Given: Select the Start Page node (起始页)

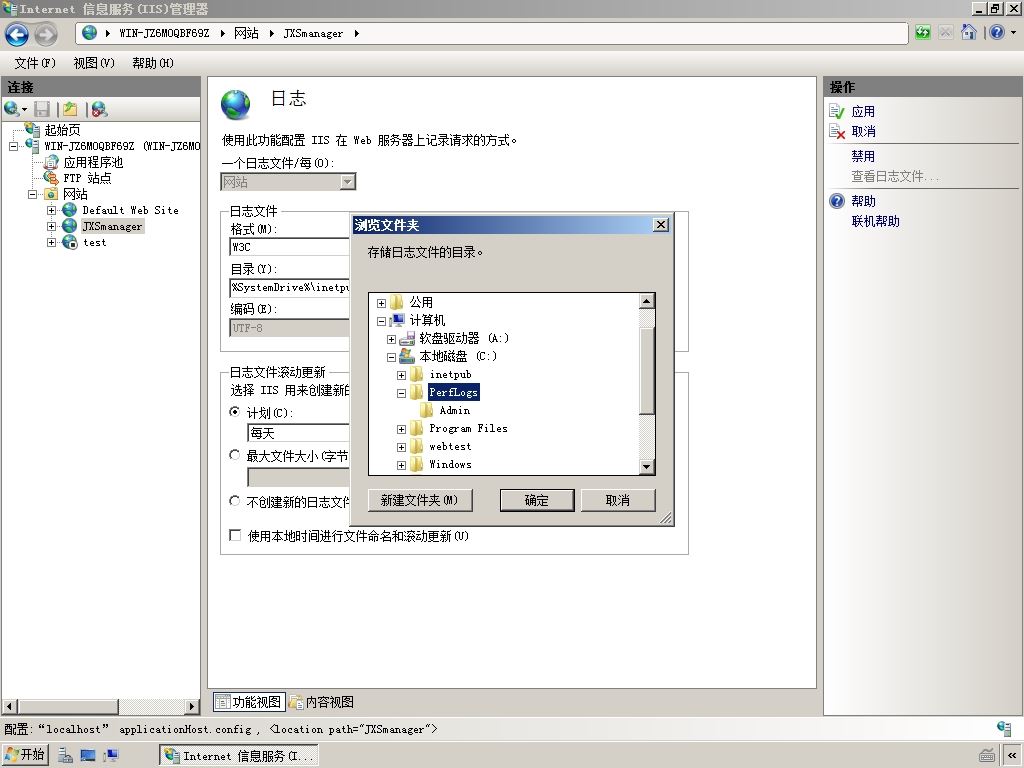Looking at the screenshot, I should (62, 130).
